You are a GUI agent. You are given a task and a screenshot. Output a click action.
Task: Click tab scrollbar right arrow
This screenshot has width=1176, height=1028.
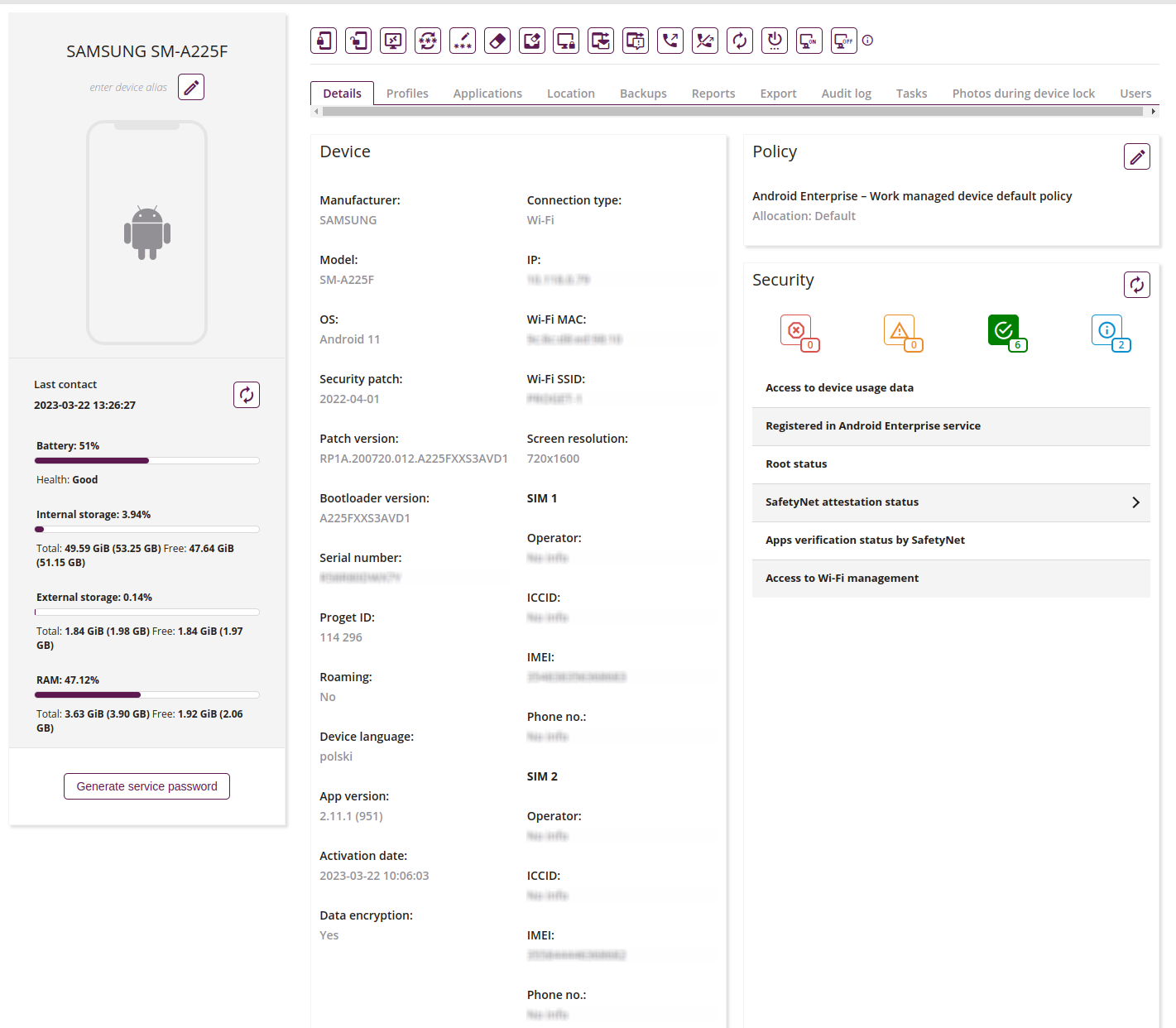(x=1154, y=111)
